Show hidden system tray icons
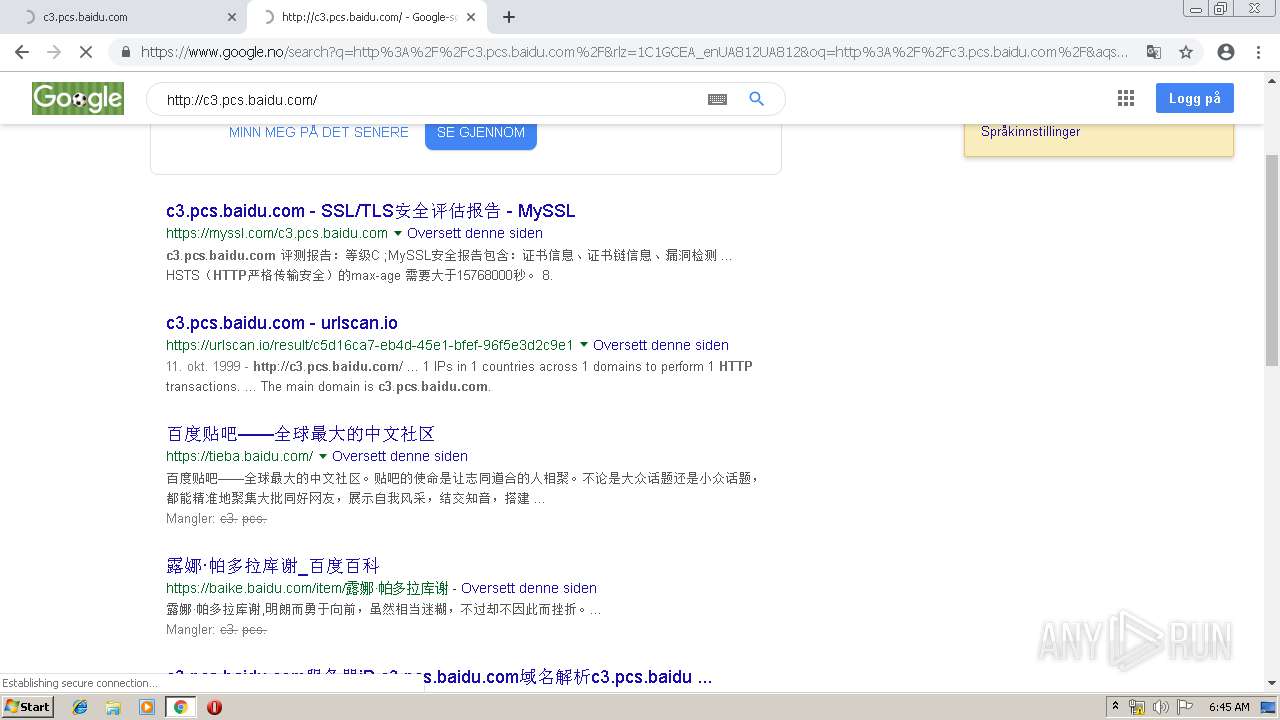Viewport: 1280px width, 720px height. point(1115,707)
